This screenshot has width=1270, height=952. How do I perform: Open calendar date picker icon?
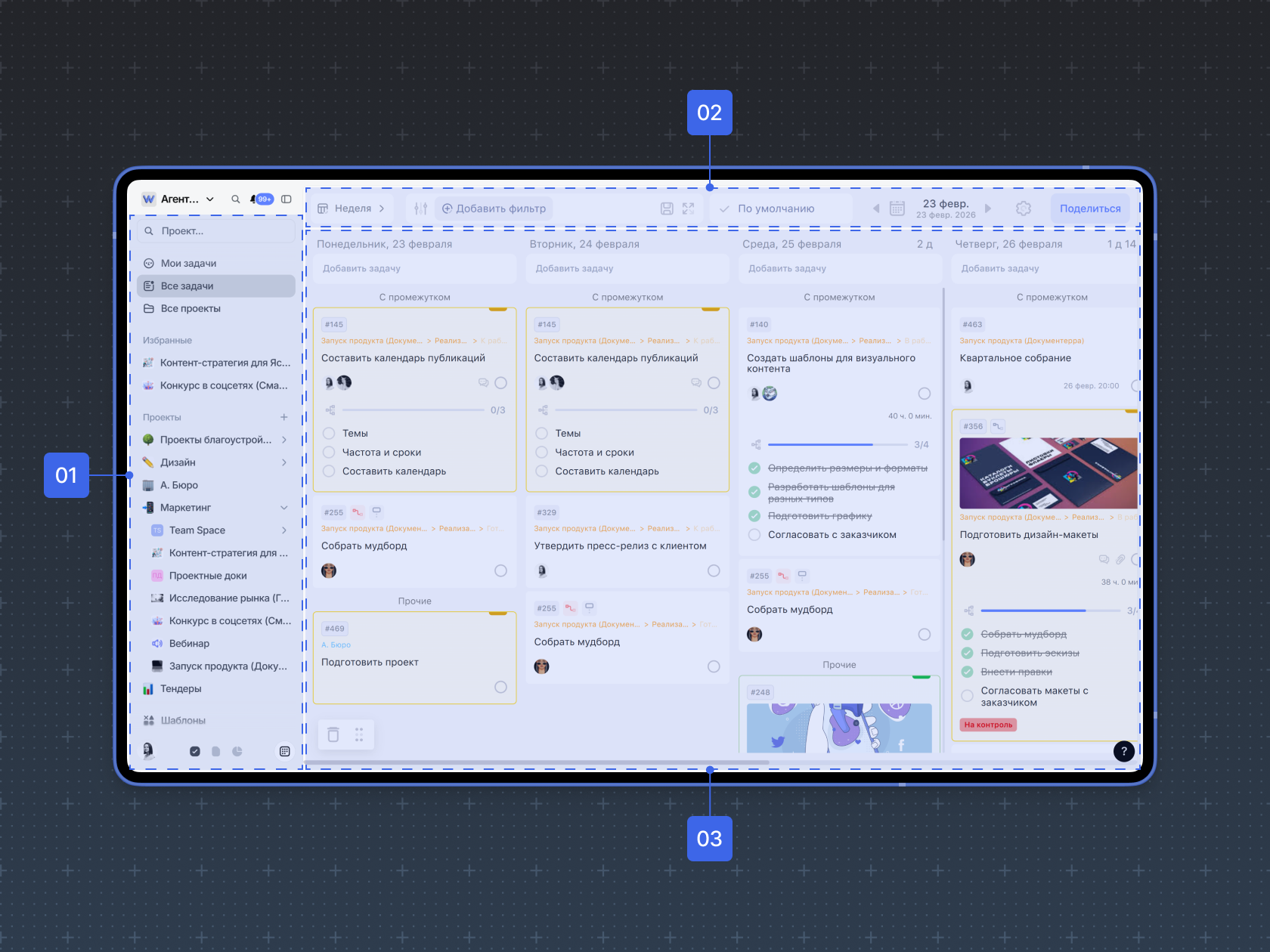pyautogui.click(x=897, y=209)
